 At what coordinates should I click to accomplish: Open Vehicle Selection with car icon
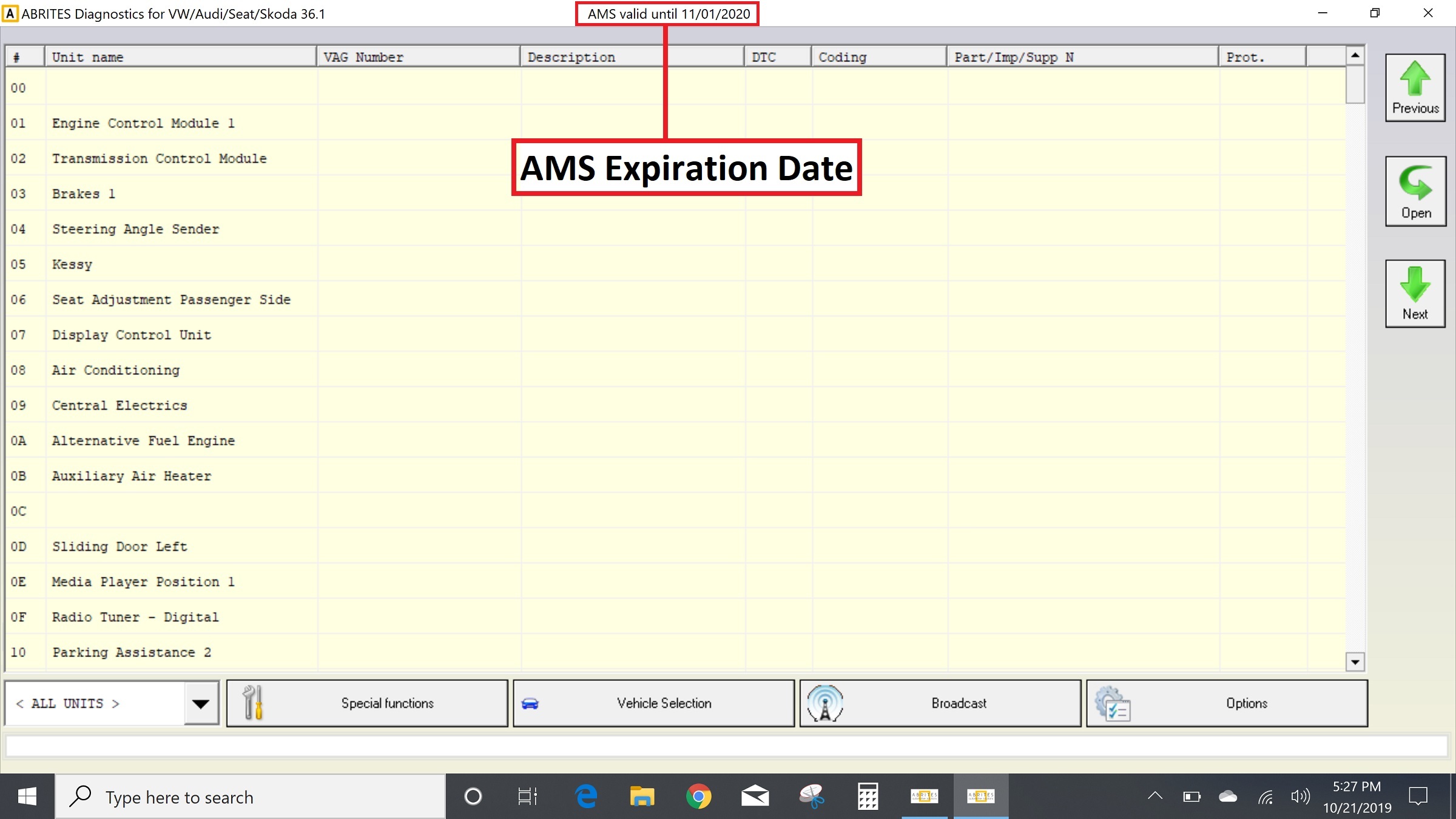click(653, 703)
